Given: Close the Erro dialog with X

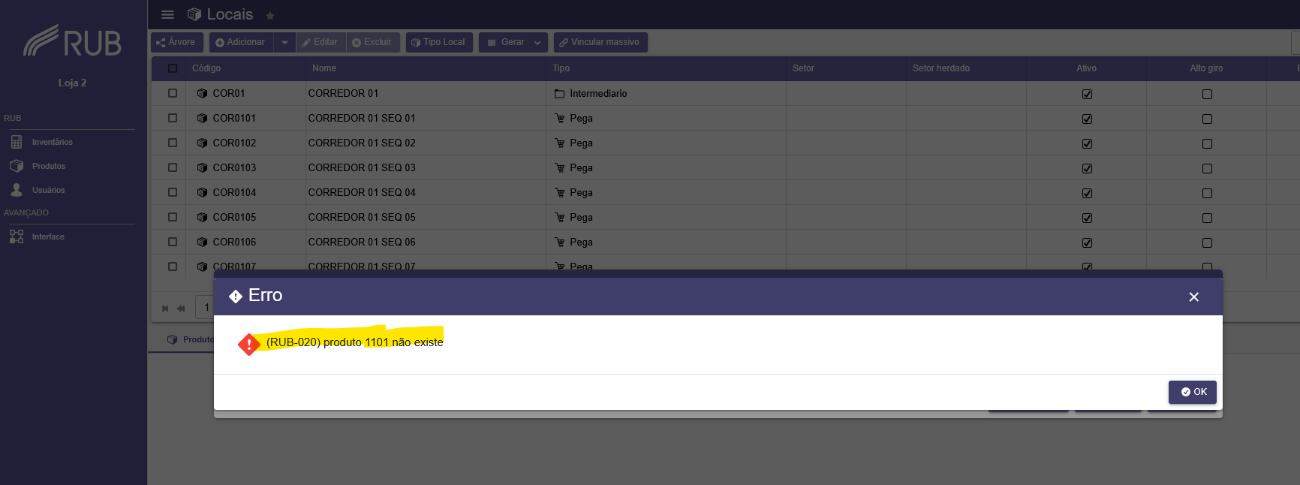Looking at the screenshot, I should coord(1193,297).
